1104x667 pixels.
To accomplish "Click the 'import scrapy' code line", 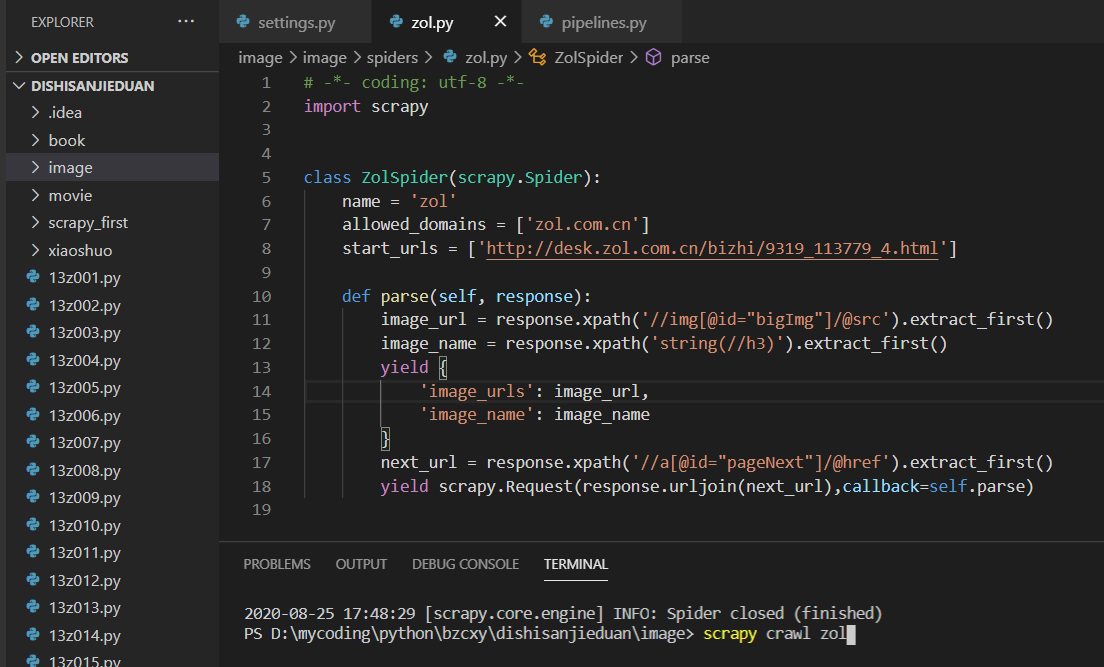I will (x=365, y=106).
